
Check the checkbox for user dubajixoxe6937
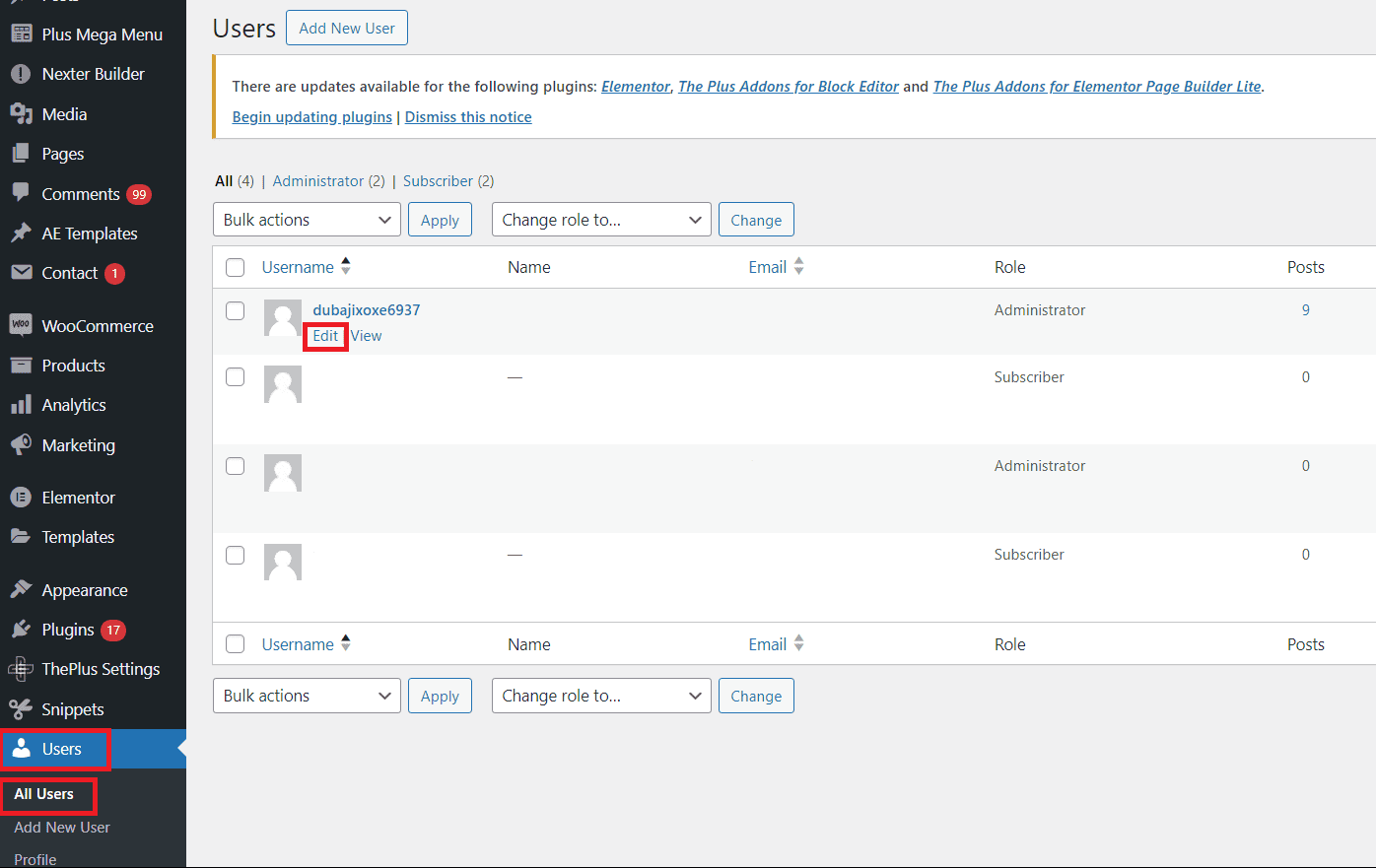235,310
